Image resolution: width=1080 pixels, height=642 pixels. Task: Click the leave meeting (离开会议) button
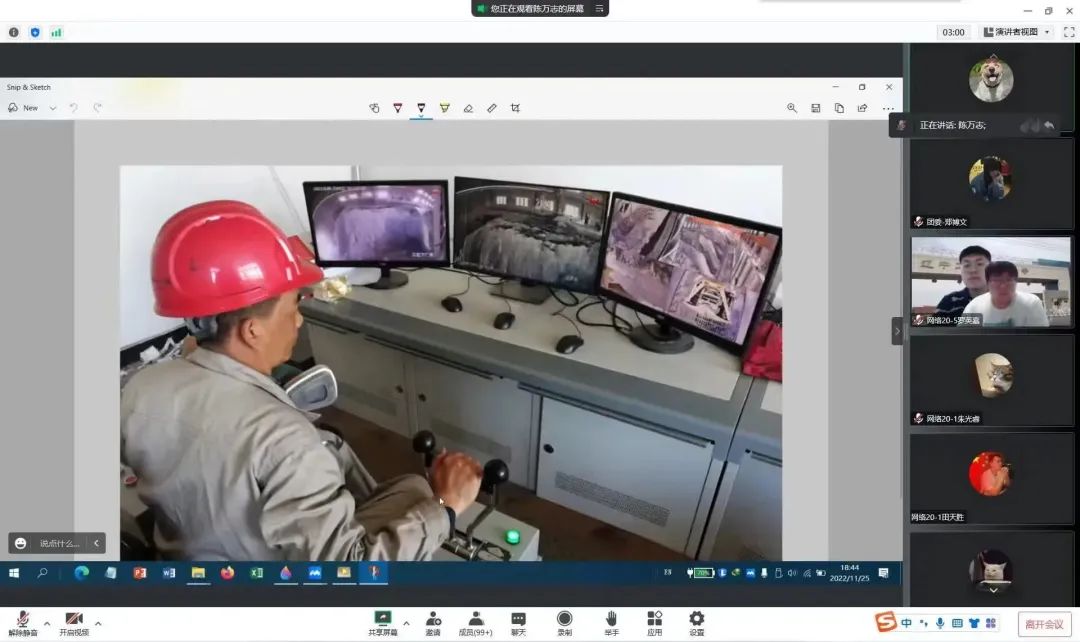point(1044,624)
